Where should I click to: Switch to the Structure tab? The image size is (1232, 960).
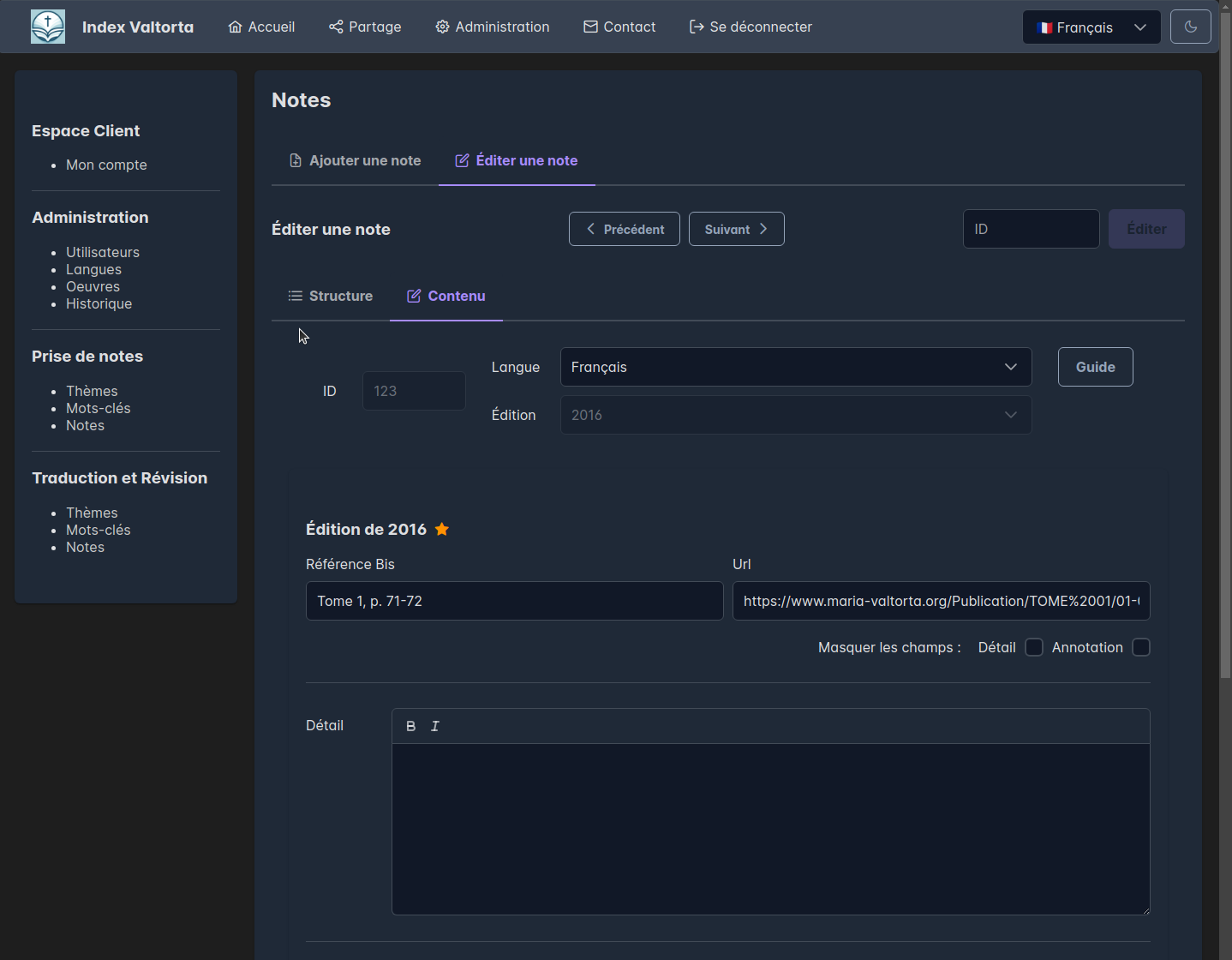click(x=331, y=296)
